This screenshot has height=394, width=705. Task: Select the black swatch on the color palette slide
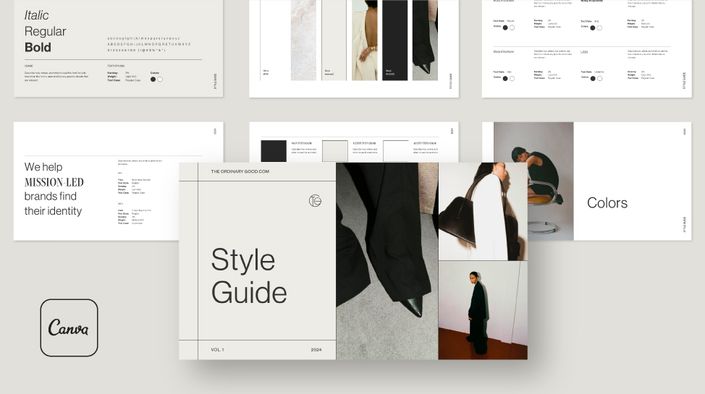(273, 151)
